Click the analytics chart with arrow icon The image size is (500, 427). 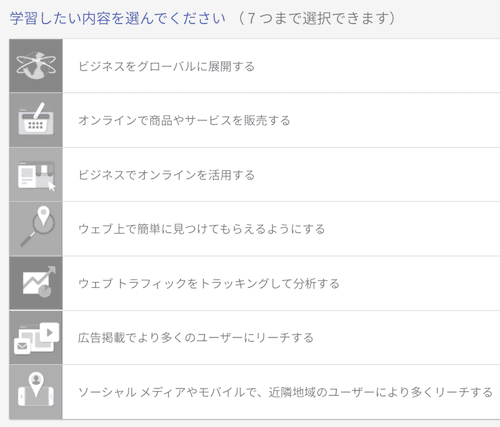tap(36, 283)
